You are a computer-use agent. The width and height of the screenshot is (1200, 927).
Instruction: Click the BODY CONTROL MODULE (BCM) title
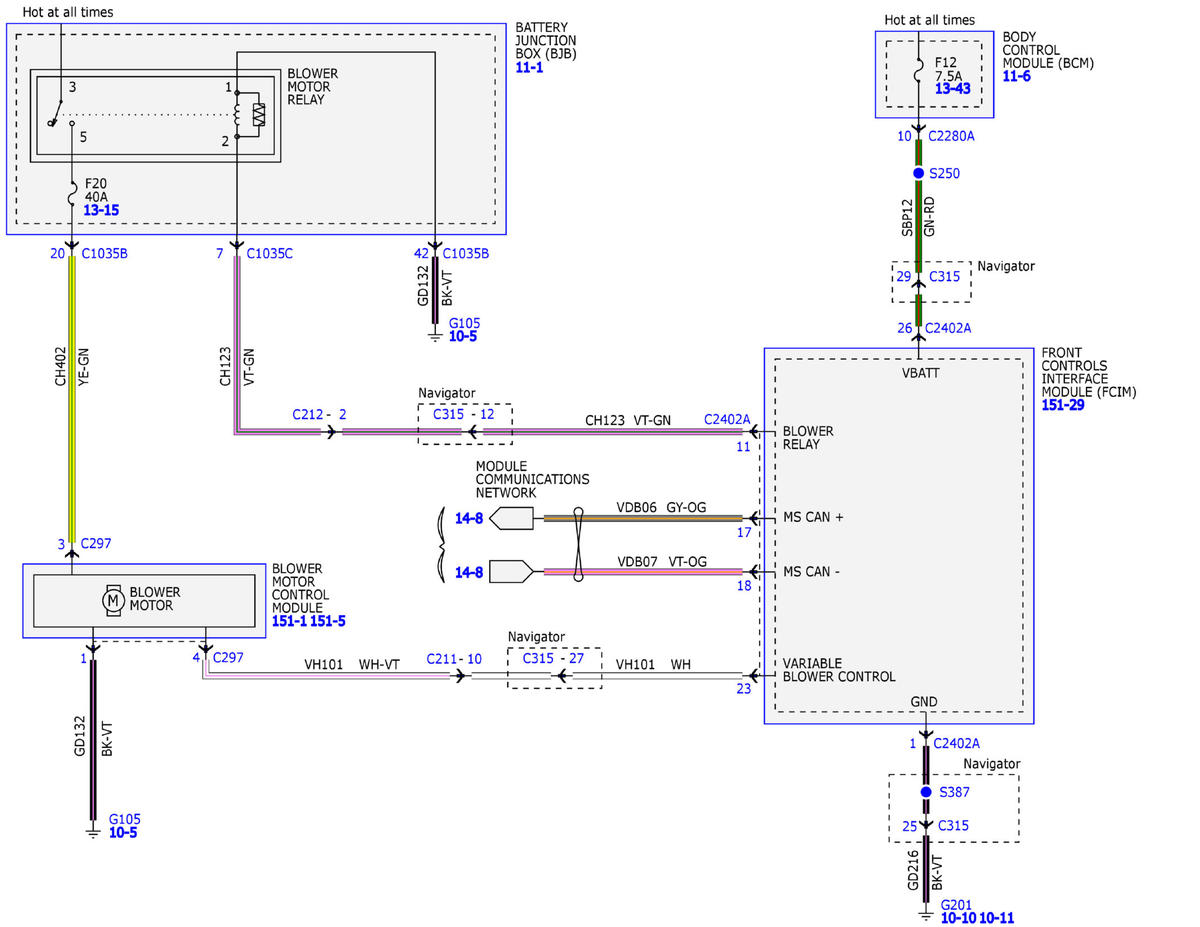click(x=1048, y=49)
